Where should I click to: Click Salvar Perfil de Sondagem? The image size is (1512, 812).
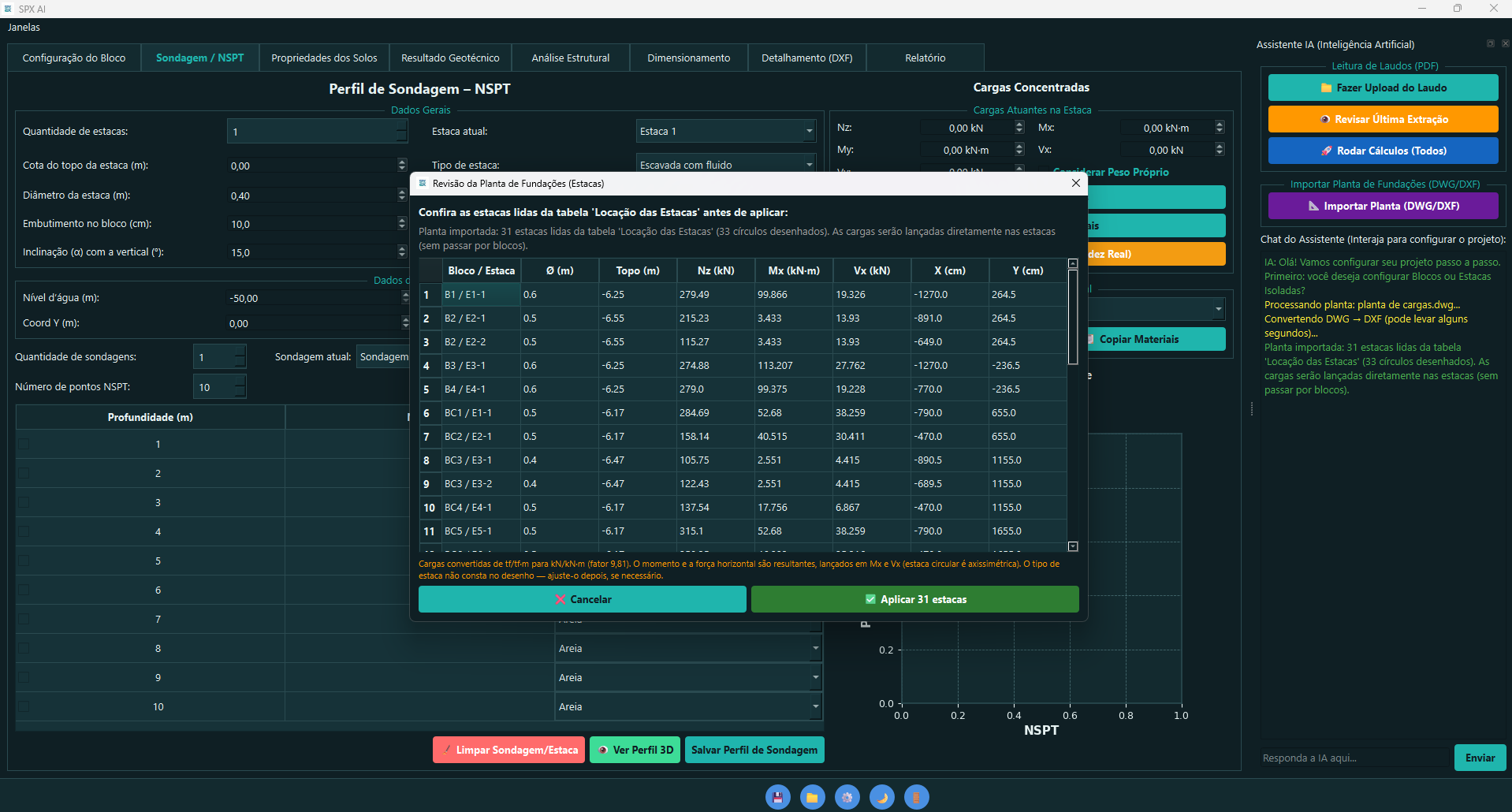click(754, 750)
